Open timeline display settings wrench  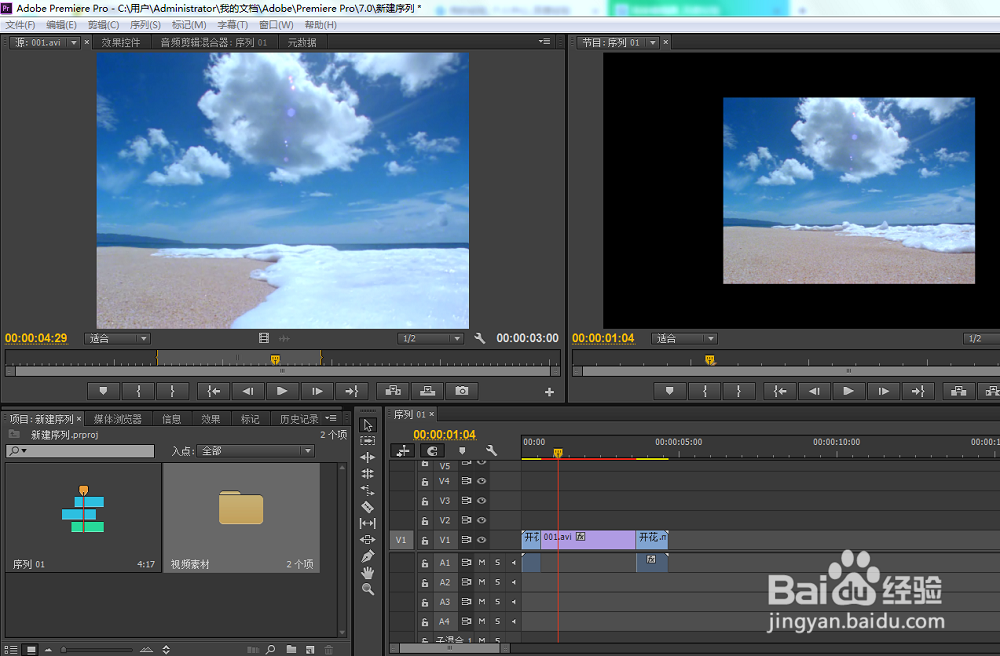click(491, 451)
